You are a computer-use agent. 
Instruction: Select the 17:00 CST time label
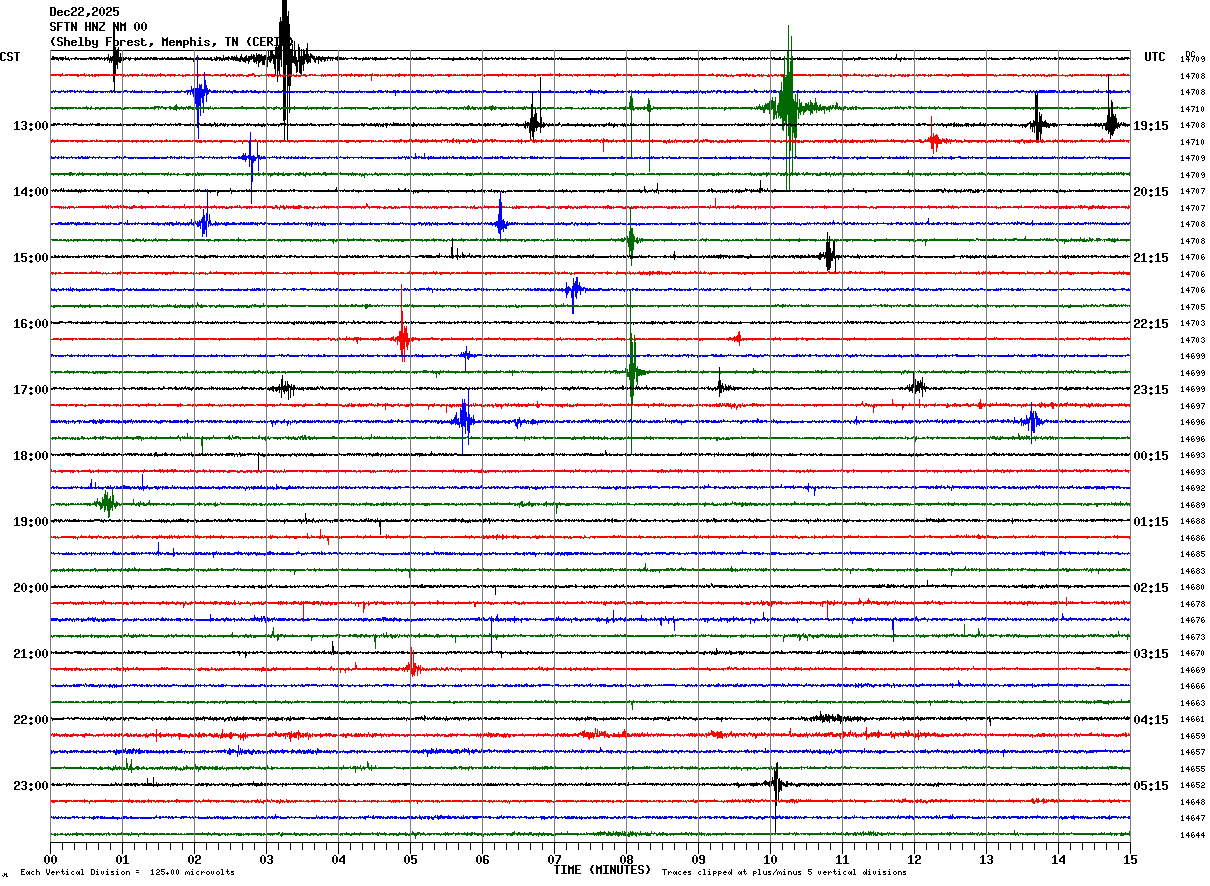click(30, 390)
